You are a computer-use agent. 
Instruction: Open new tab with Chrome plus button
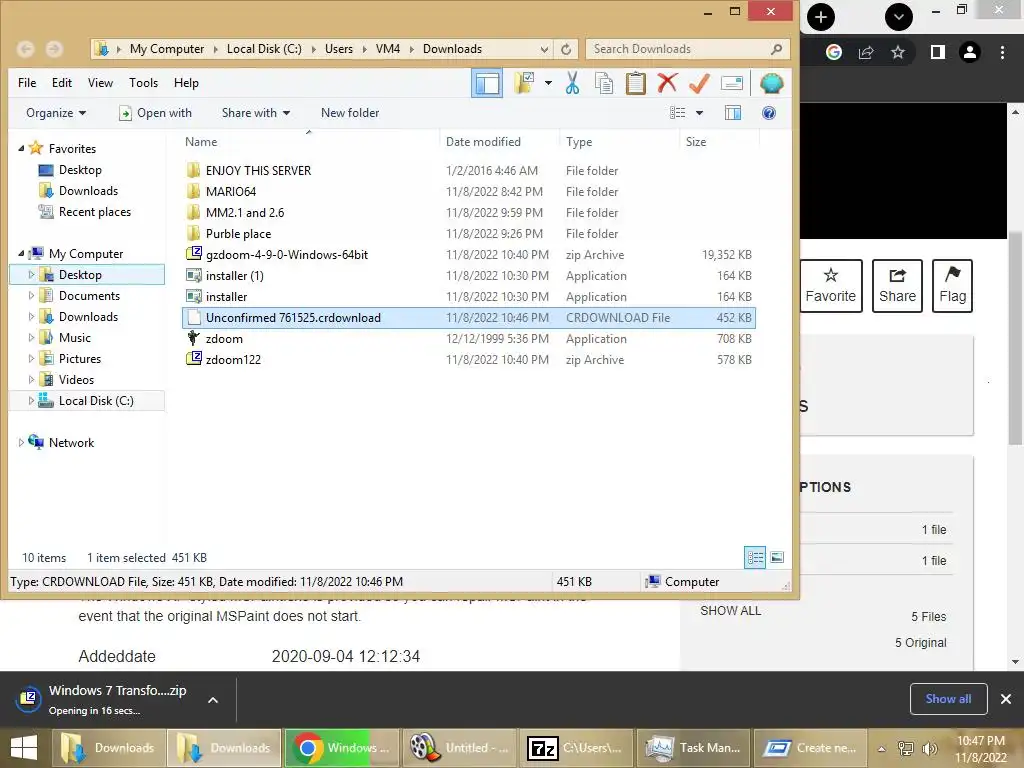pyautogui.click(x=821, y=17)
